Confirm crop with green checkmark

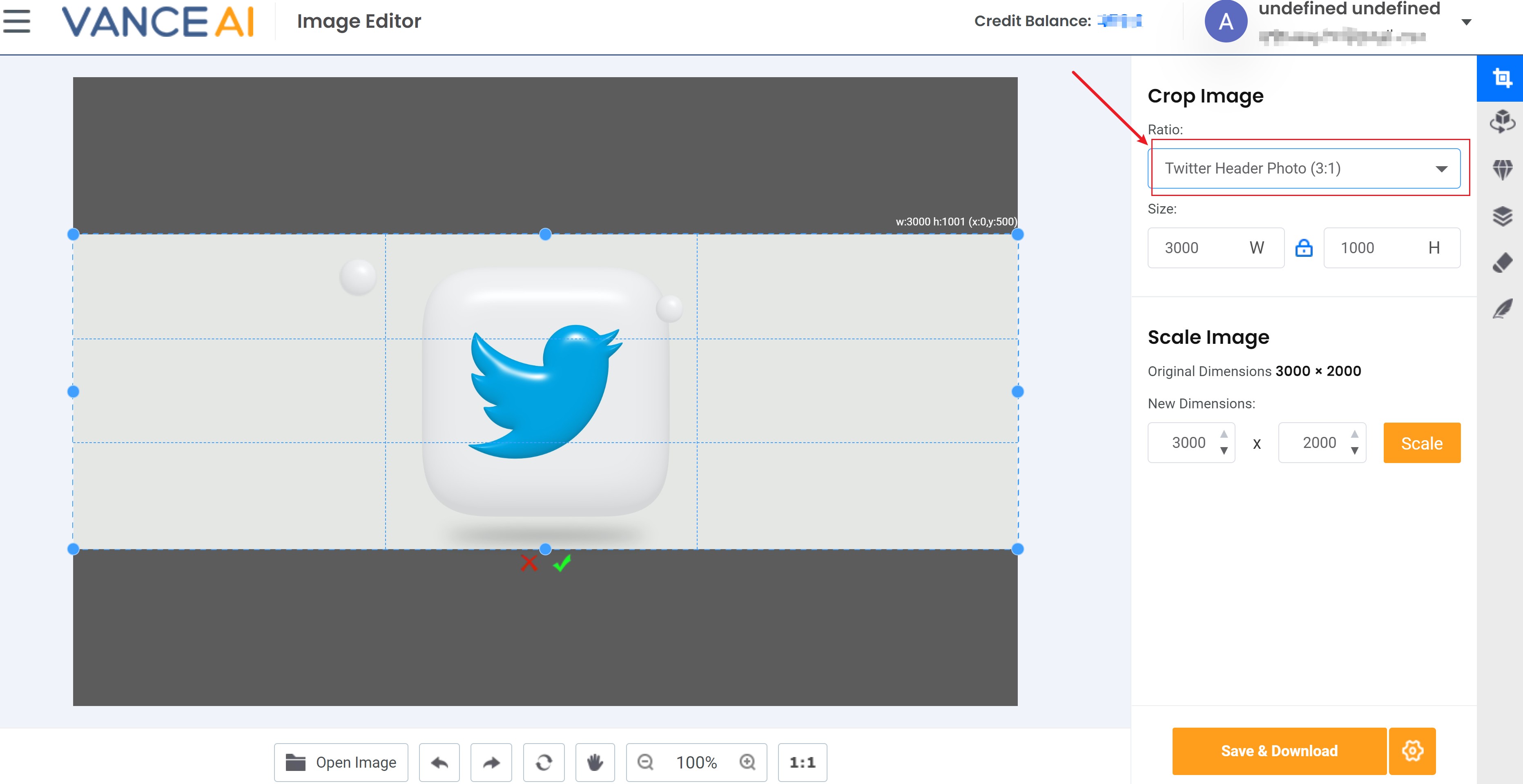coord(562,563)
